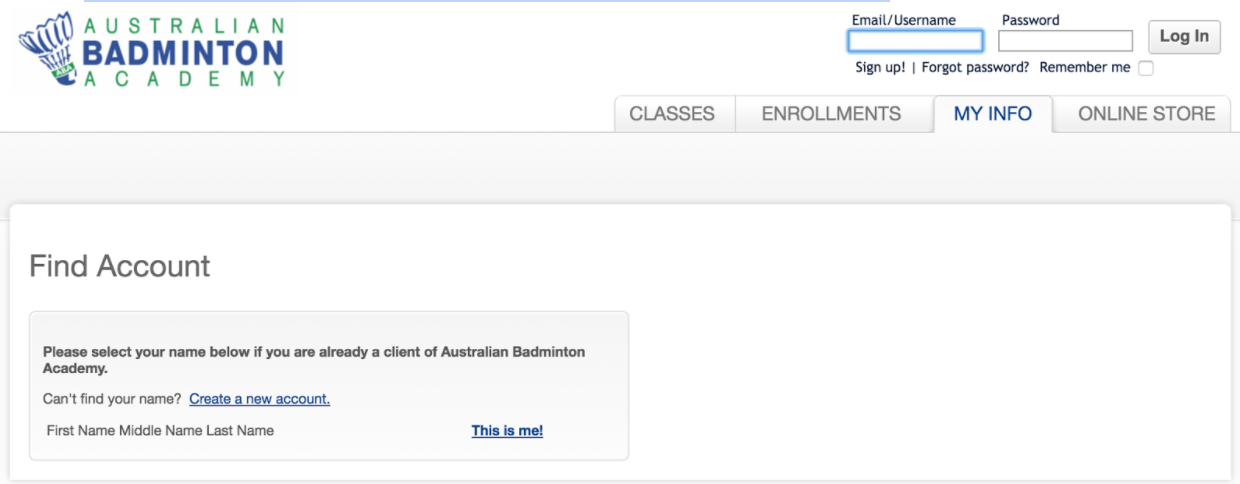Switch to the ENROLLMENTS tab
This screenshot has width=1240, height=484.
(x=831, y=114)
